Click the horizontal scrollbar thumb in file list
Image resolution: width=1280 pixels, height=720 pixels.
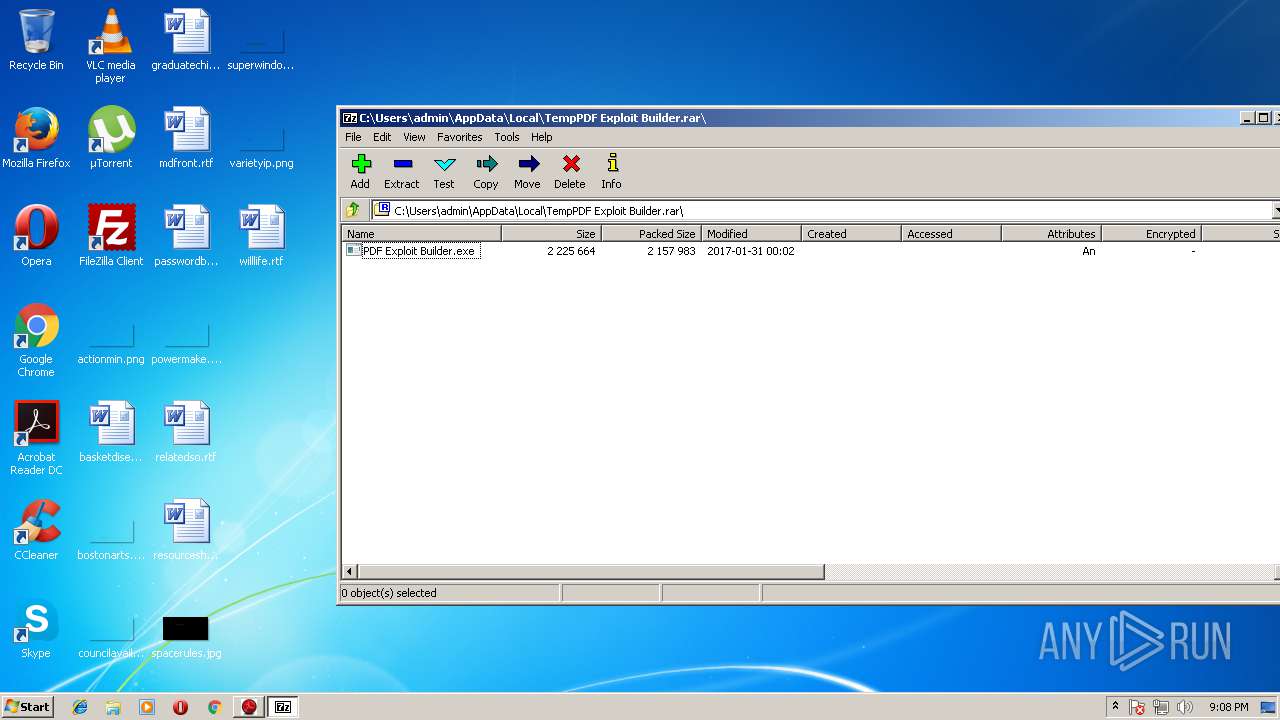[x=591, y=572]
